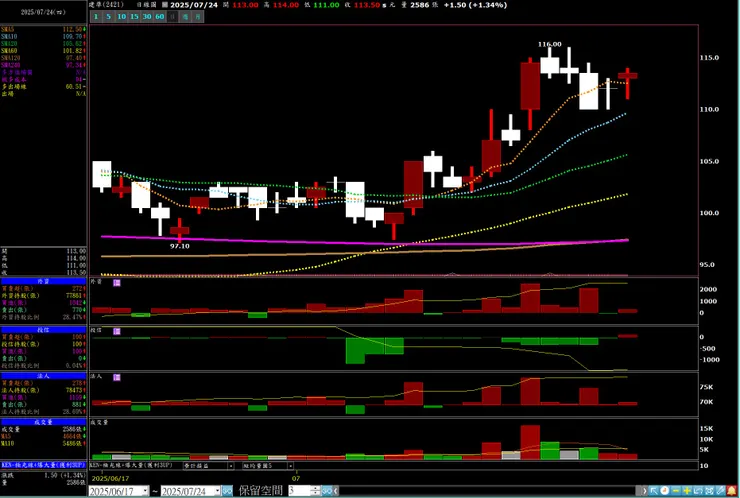Viewport: 740px width, 498px height.
Task: Switch chart to 30-minute timeframe
Action: 147,17
